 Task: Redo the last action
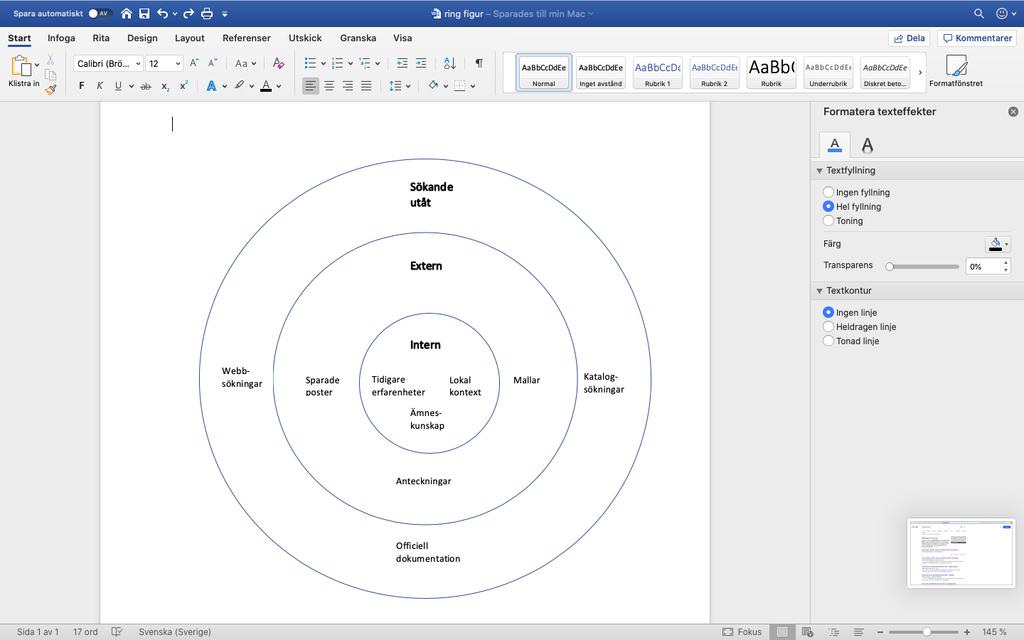[x=189, y=13]
